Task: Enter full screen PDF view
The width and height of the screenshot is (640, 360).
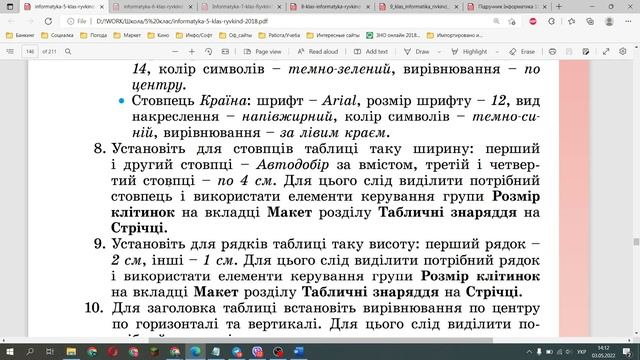Action: pos(606,52)
